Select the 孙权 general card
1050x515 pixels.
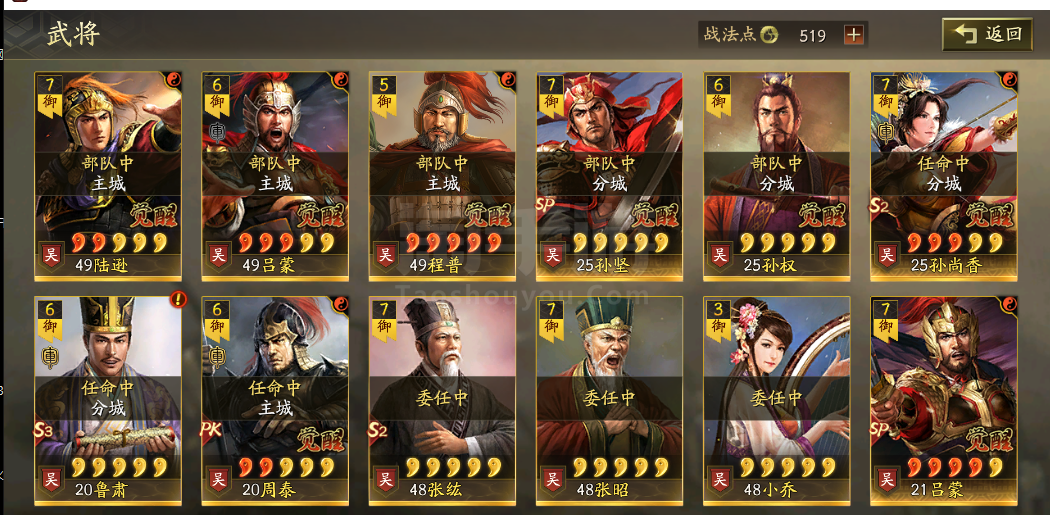[x=777, y=175]
